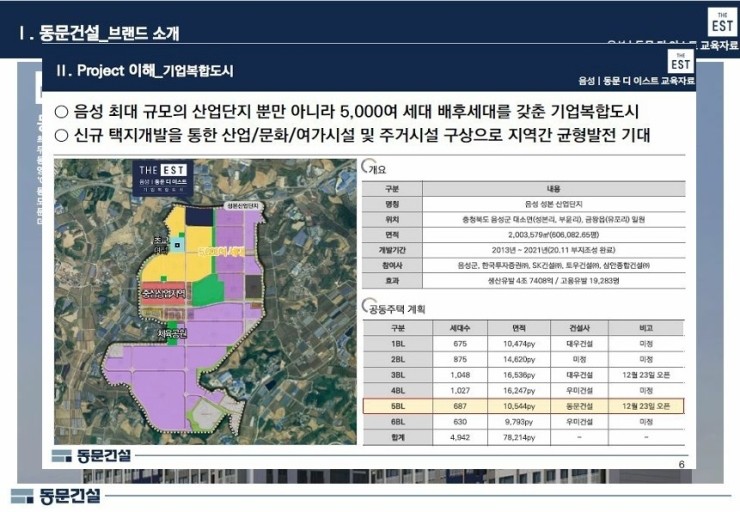Click THE EST logo on the front slide header
740x512 pixels.
click(681, 61)
